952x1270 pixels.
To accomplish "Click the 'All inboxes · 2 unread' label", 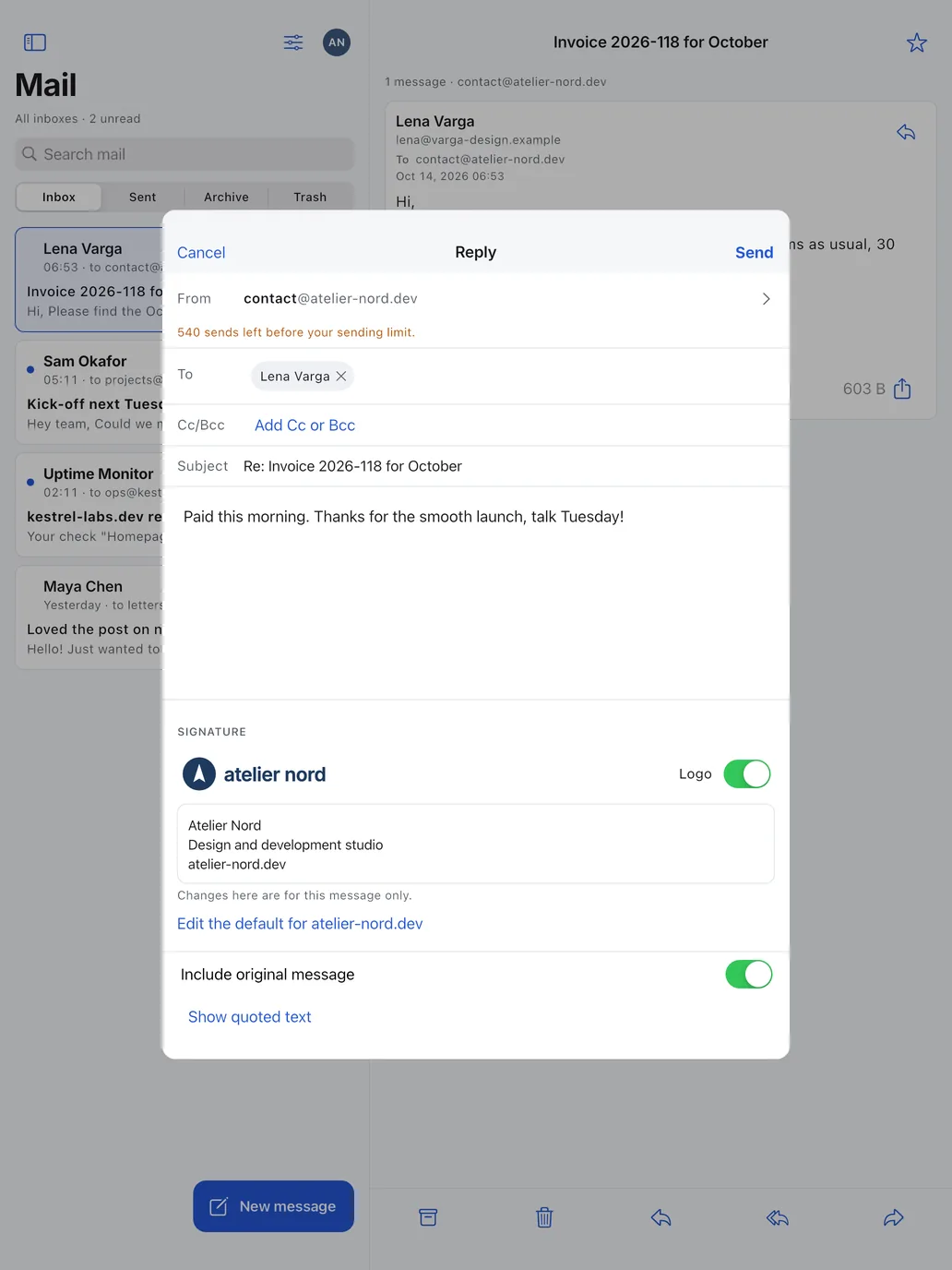I will click(77, 118).
